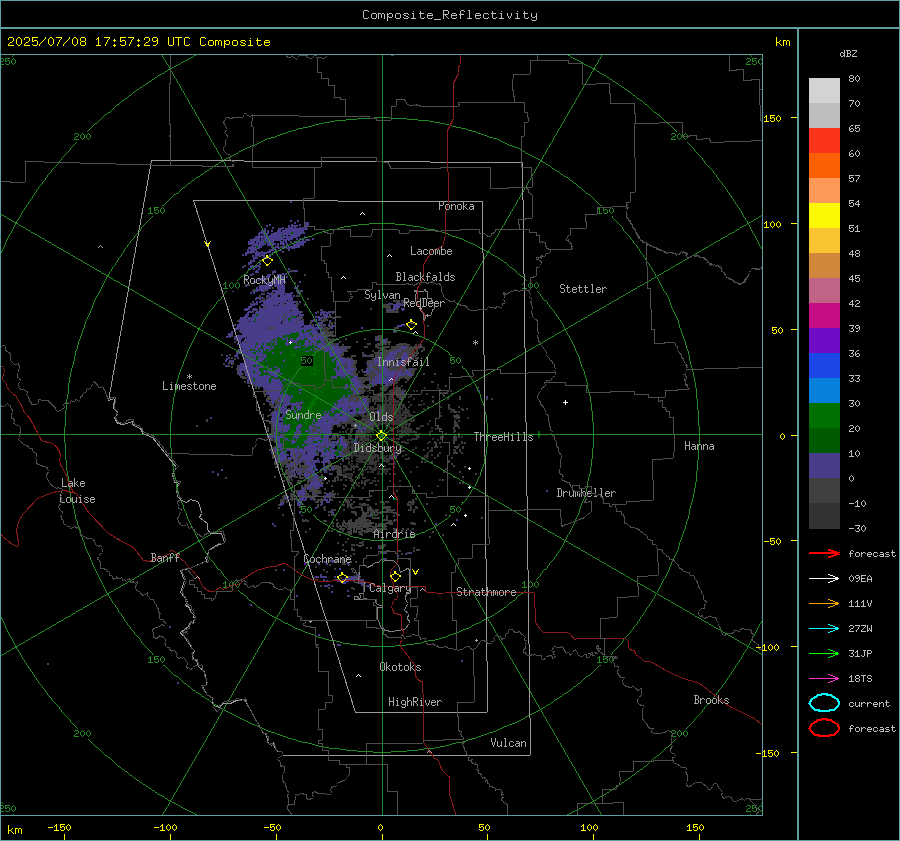Pick the slate purple 0–10 dBZ swatch

pyautogui.click(x=824, y=466)
